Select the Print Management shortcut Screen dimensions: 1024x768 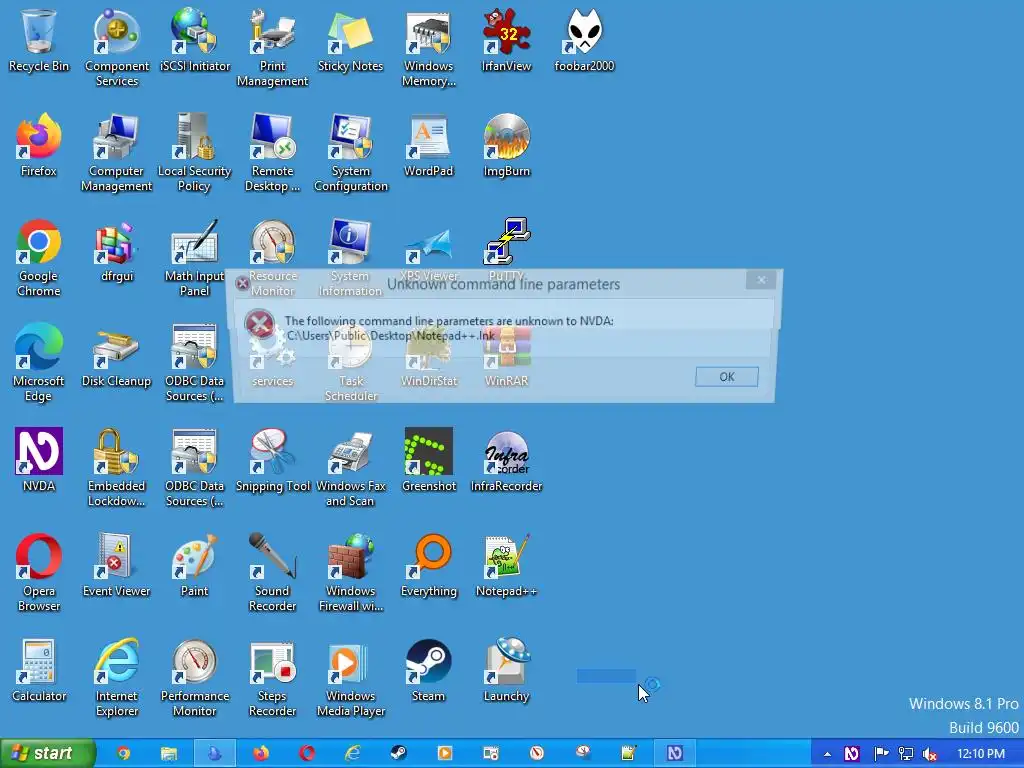coord(272,47)
